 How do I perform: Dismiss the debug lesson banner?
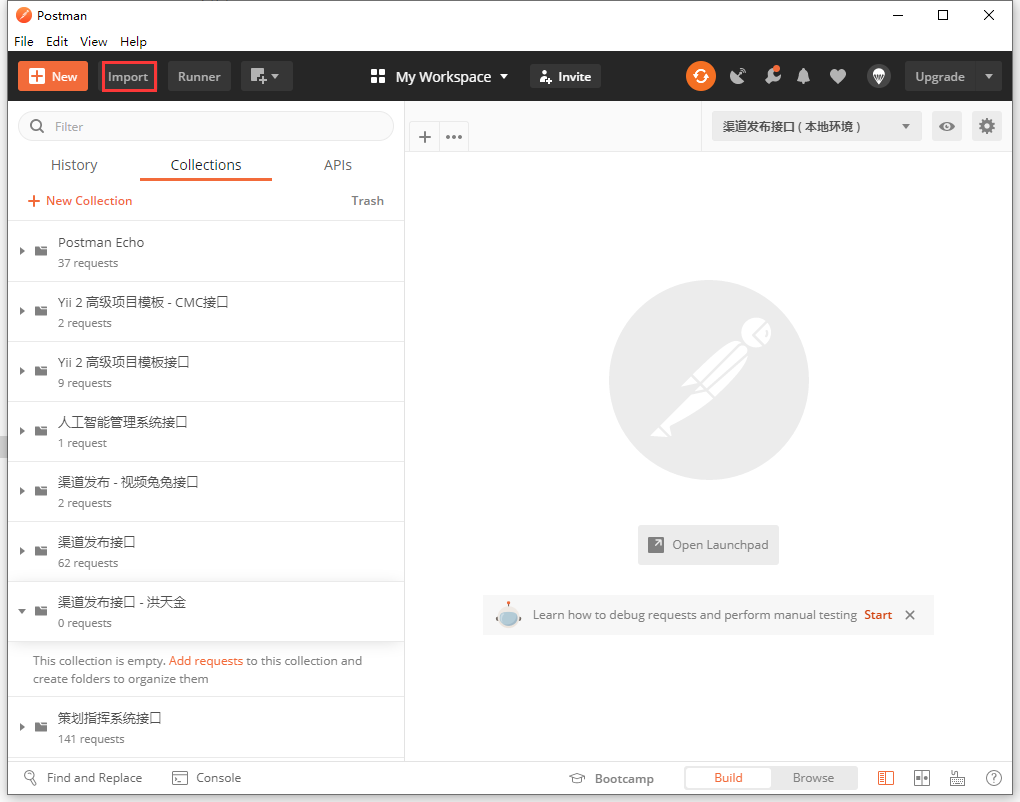910,615
